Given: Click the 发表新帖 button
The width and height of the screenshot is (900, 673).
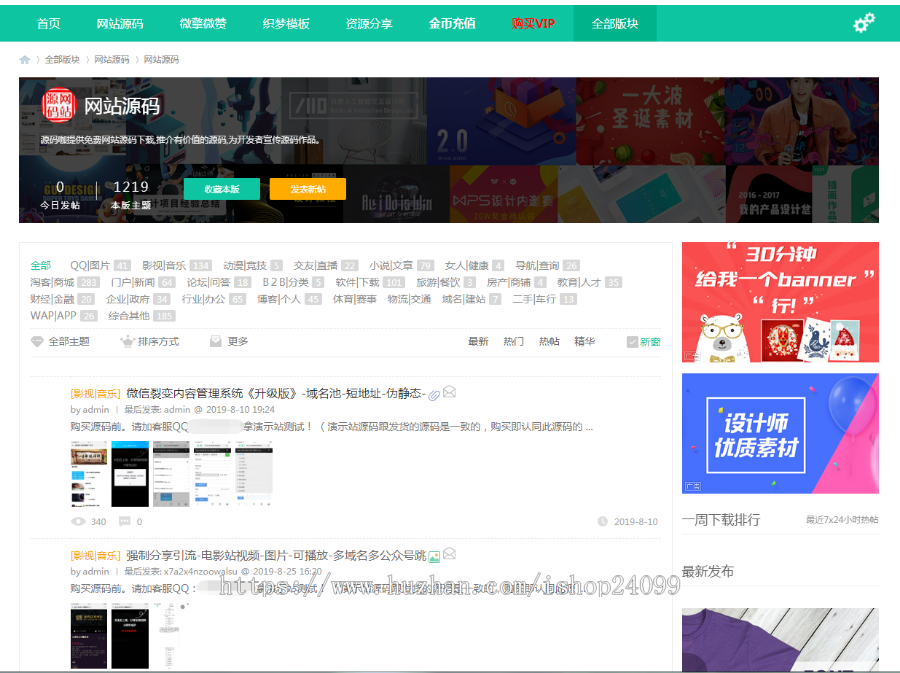Looking at the screenshot, I should pyautogui.click(x=307, y=189).
